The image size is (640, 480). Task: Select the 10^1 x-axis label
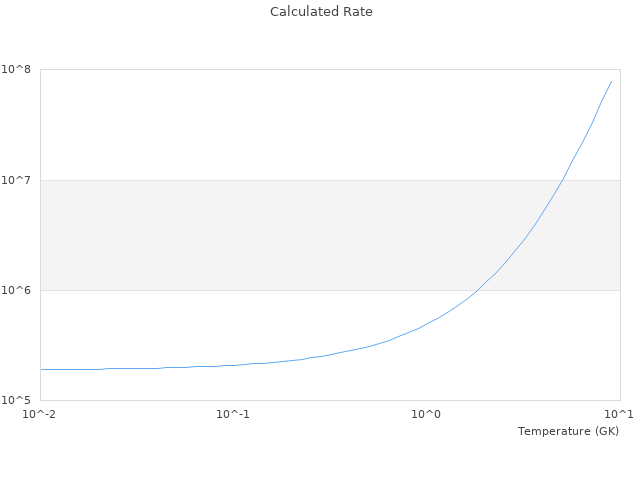618,414
